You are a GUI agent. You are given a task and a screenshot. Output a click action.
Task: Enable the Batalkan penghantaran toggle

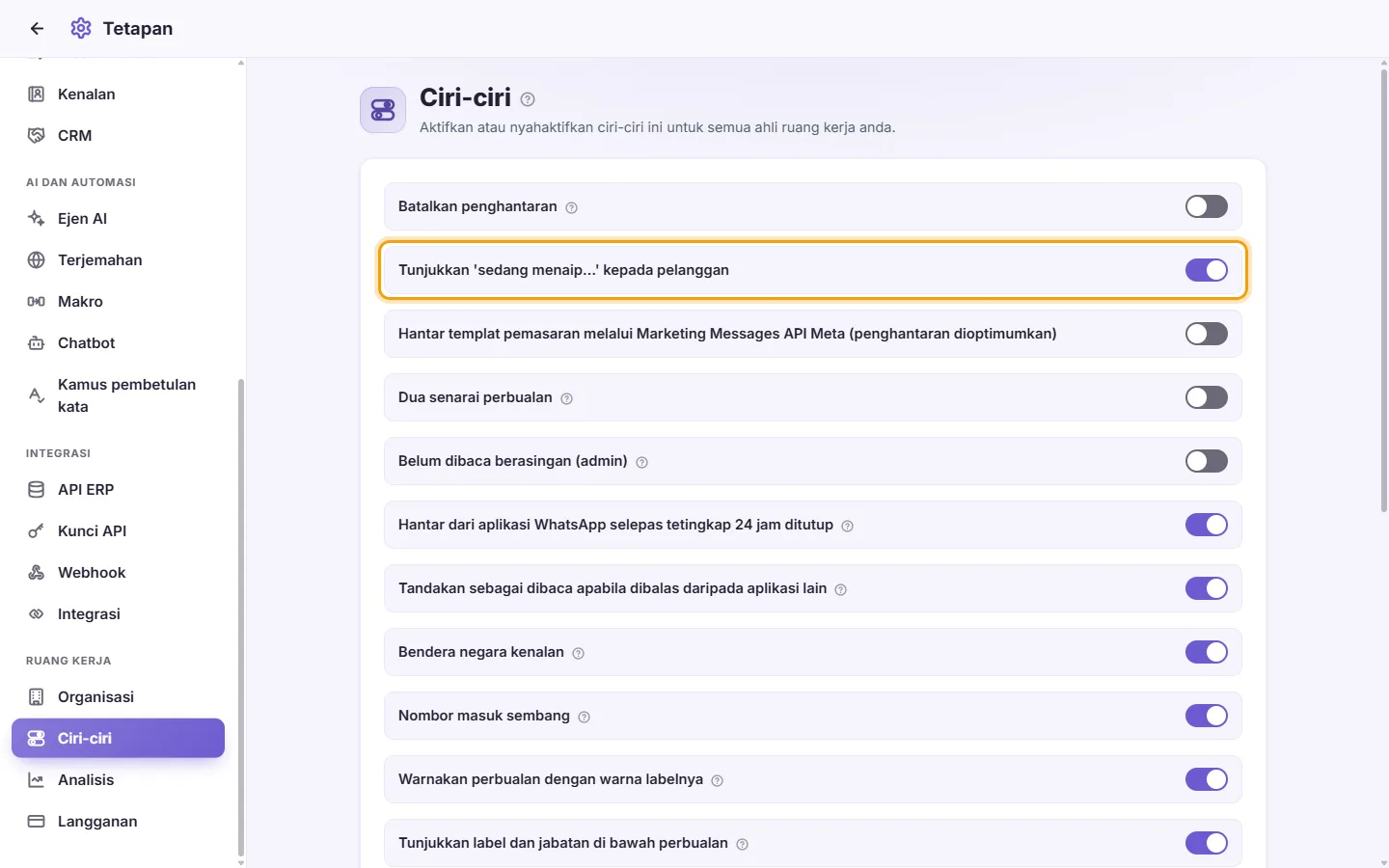tap(1206, 206)
